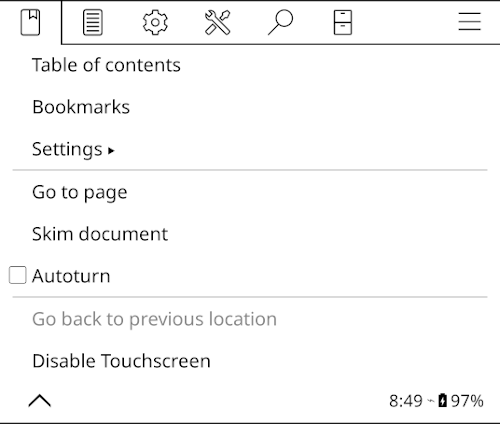Select Skim document
This screenshot has height=424, width=500.
[x=100, y=234]
